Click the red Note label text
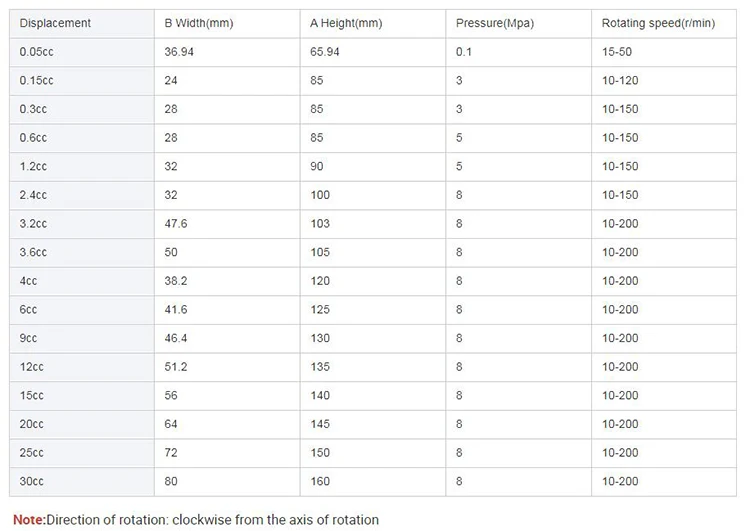 point(29,520)
